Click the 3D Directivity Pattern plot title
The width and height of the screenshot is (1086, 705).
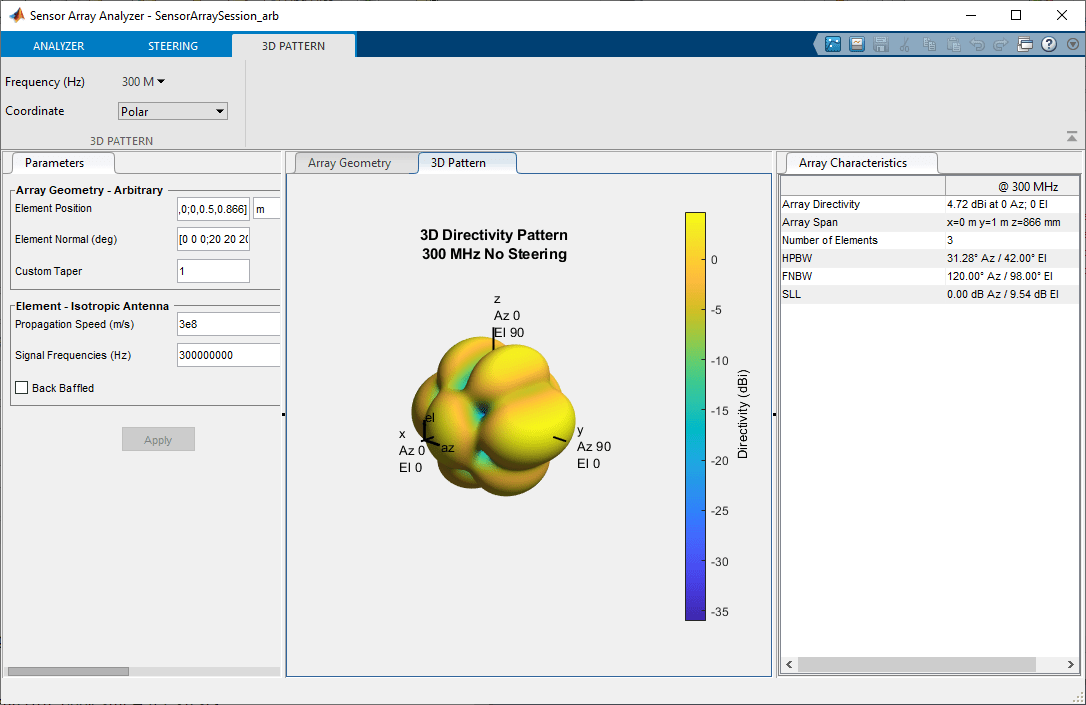point(494,244)
